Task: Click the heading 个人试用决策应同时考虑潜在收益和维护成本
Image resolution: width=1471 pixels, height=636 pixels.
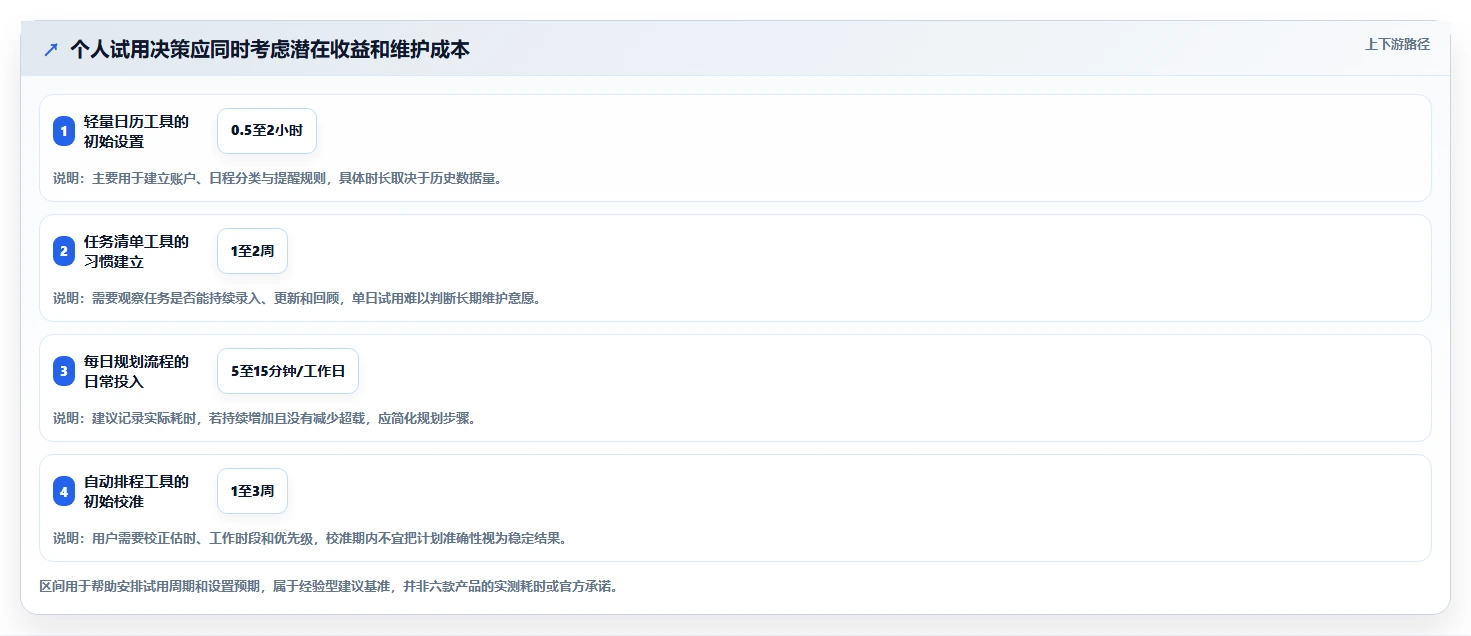Action: 270,50
